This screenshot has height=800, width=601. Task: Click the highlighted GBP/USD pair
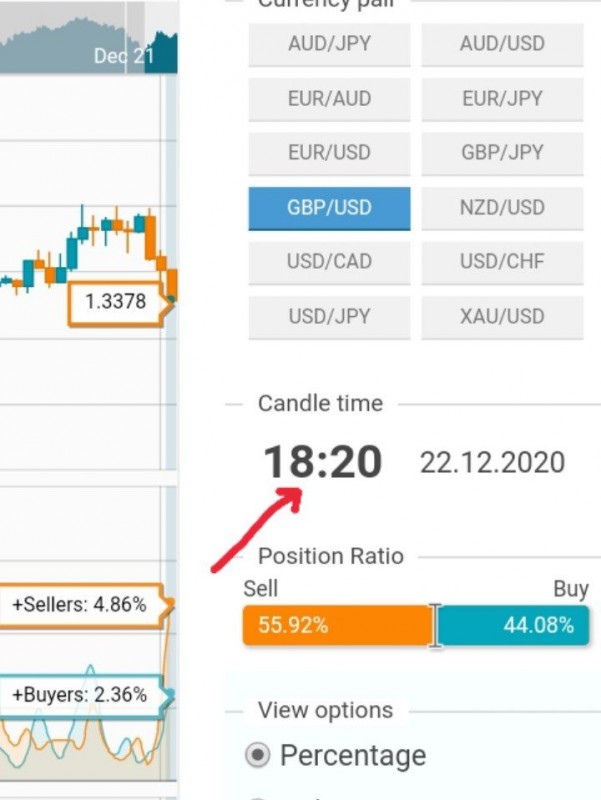point(329,208)
